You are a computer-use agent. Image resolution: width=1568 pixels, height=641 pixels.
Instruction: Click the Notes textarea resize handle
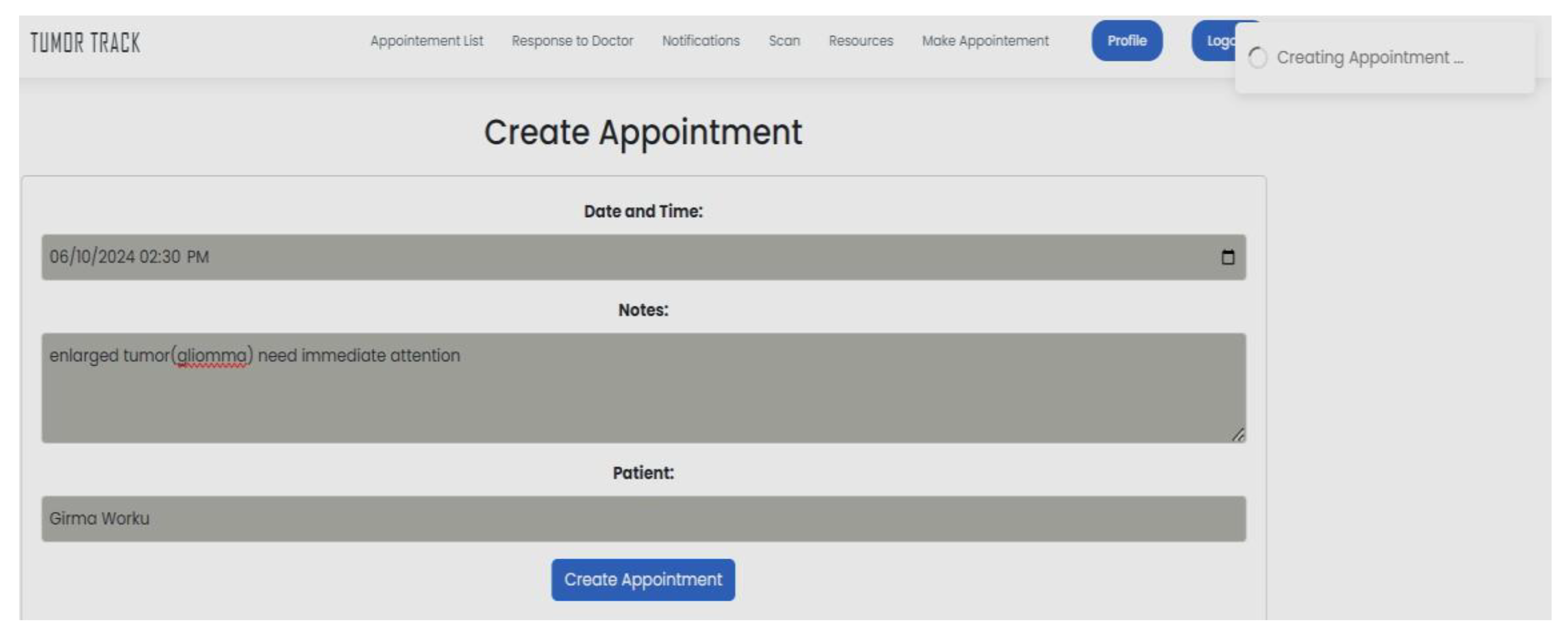pos(1238,435)
